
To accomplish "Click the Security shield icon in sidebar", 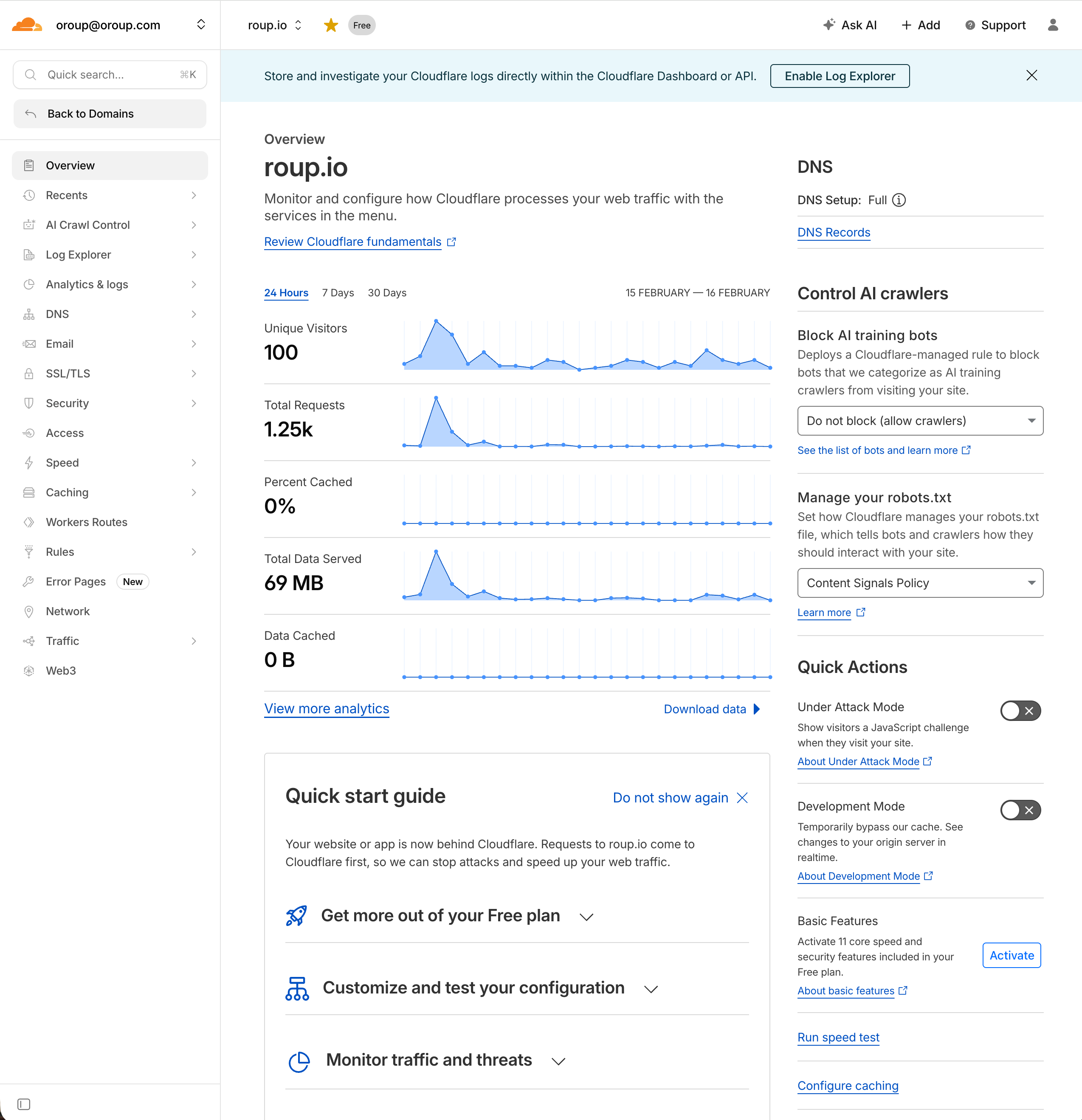I will pyautogui.click(x=28, y=403).
